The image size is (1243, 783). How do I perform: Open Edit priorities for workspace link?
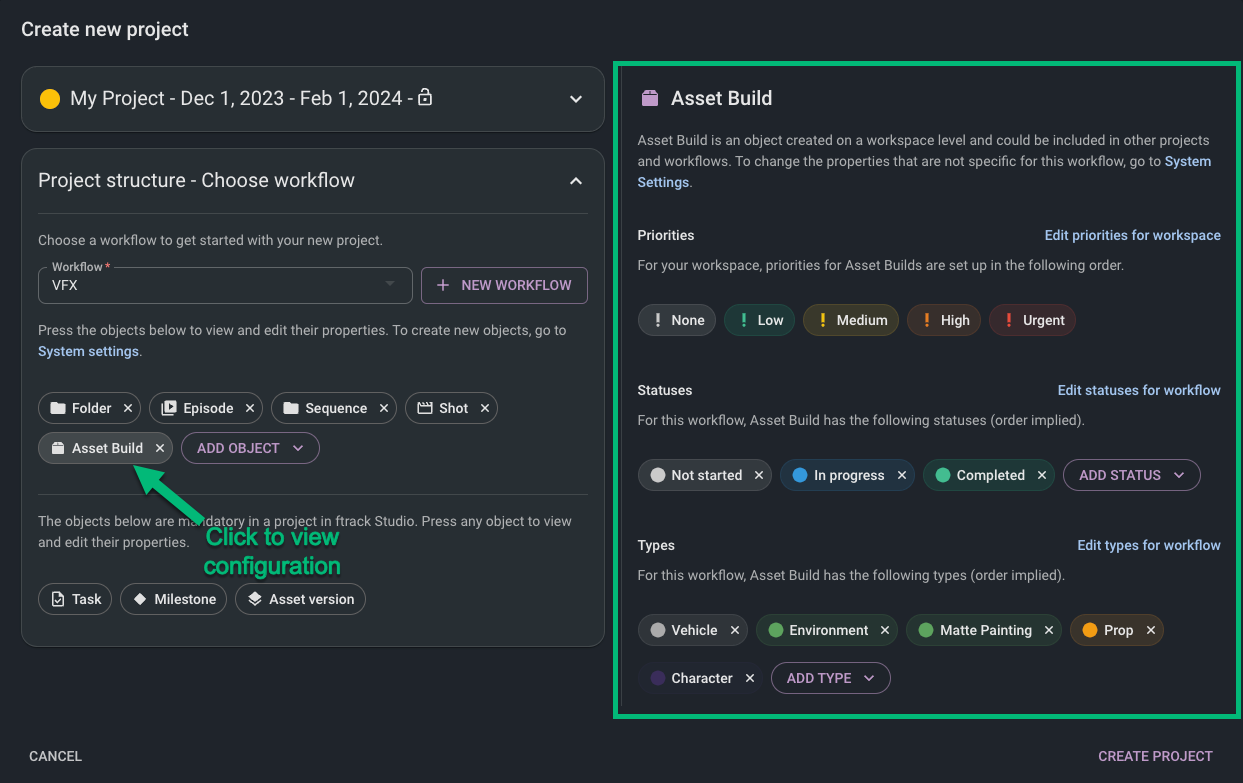[x=1132, y=235]
